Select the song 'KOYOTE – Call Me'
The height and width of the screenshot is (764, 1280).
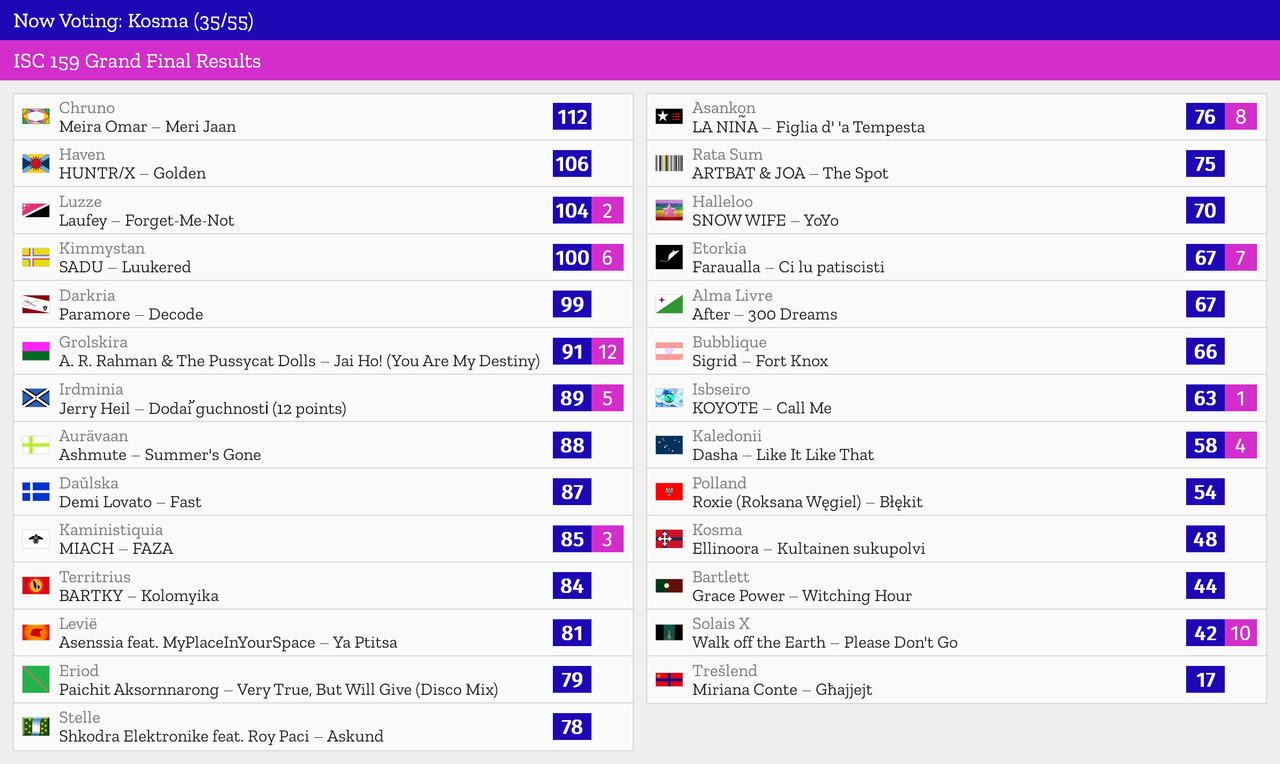762,408
